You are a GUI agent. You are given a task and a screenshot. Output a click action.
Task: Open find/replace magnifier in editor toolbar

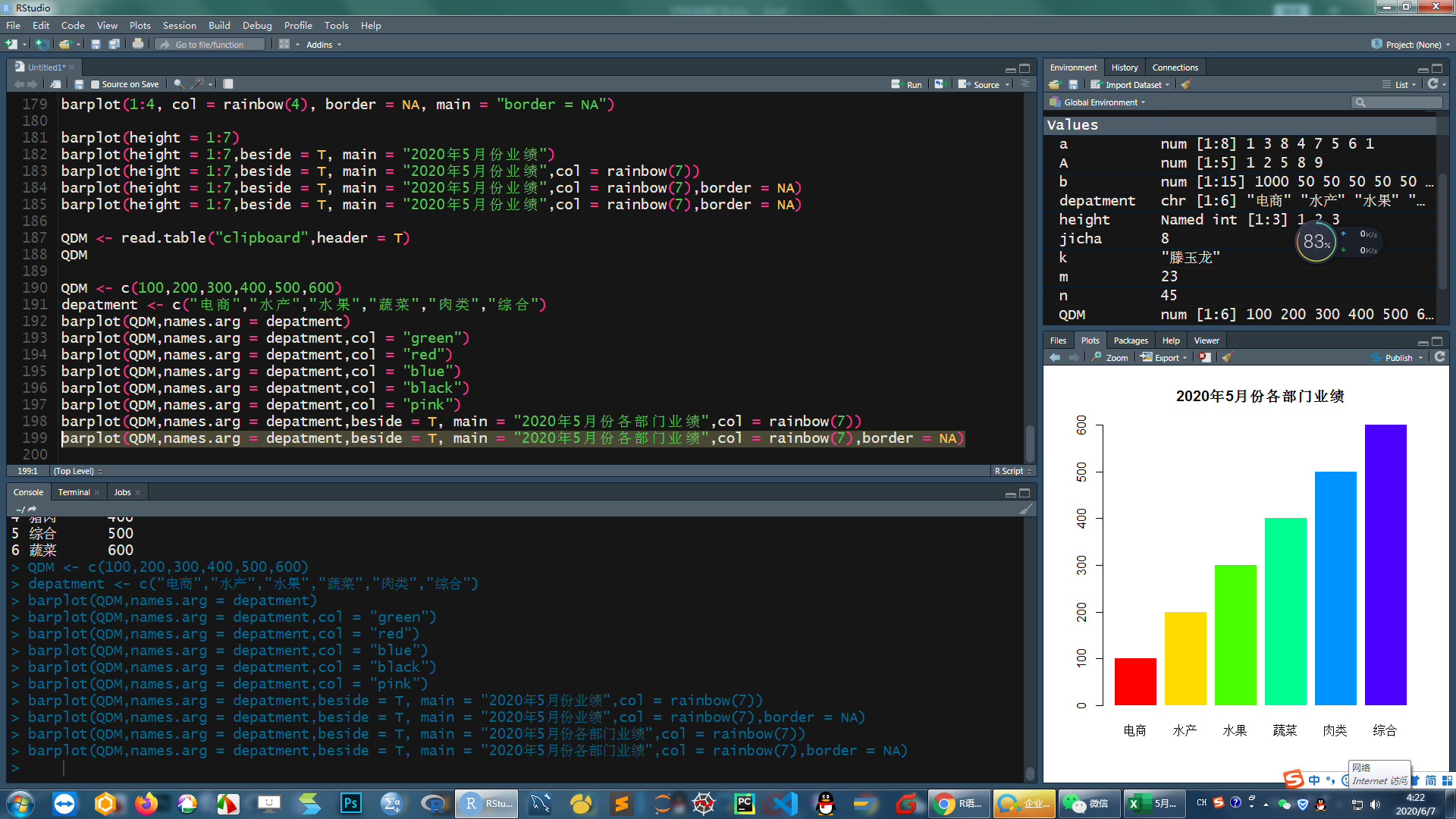coord(178,84)
